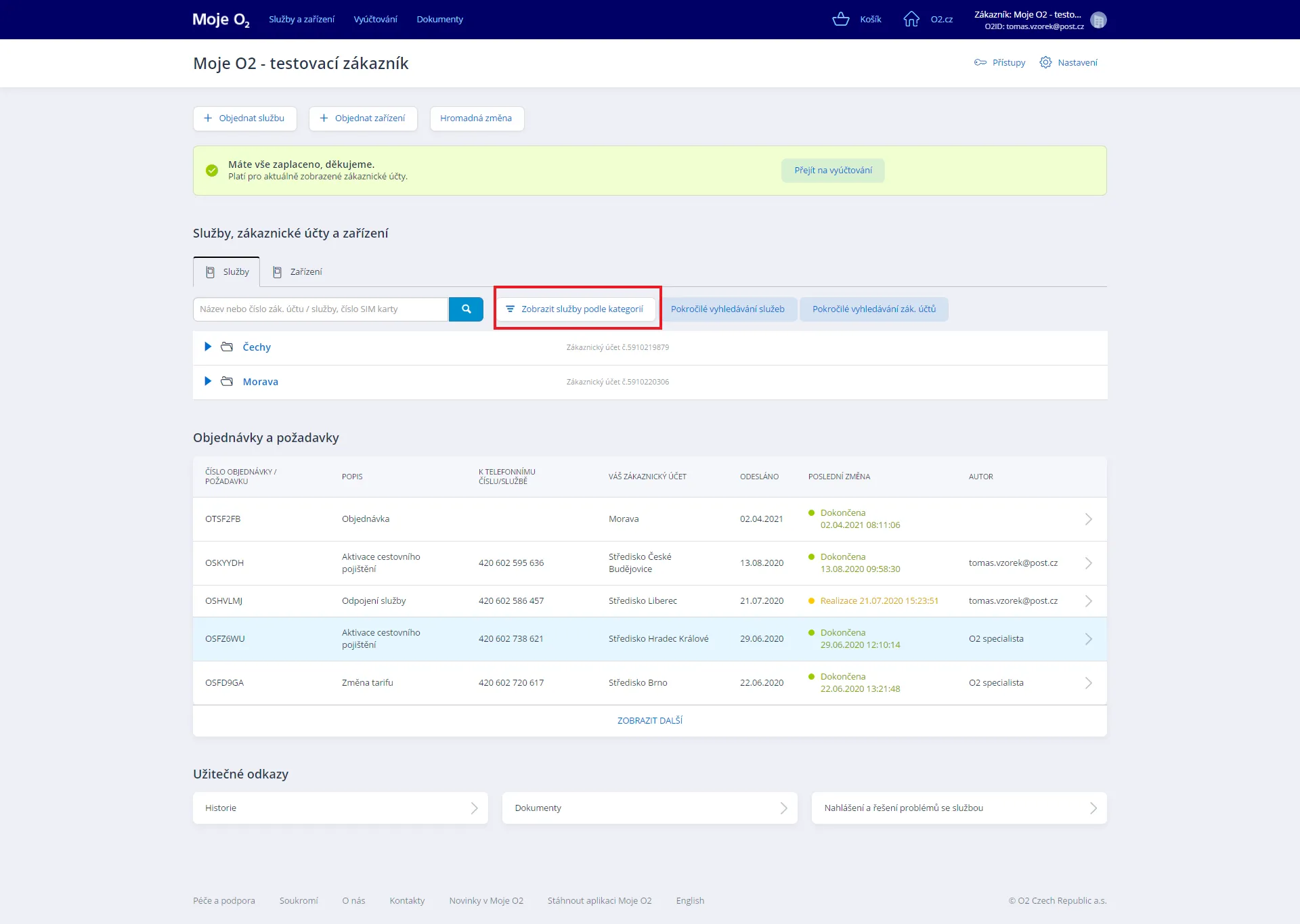
Task: Focus the service search input field
Action: (x=320, y=309)
